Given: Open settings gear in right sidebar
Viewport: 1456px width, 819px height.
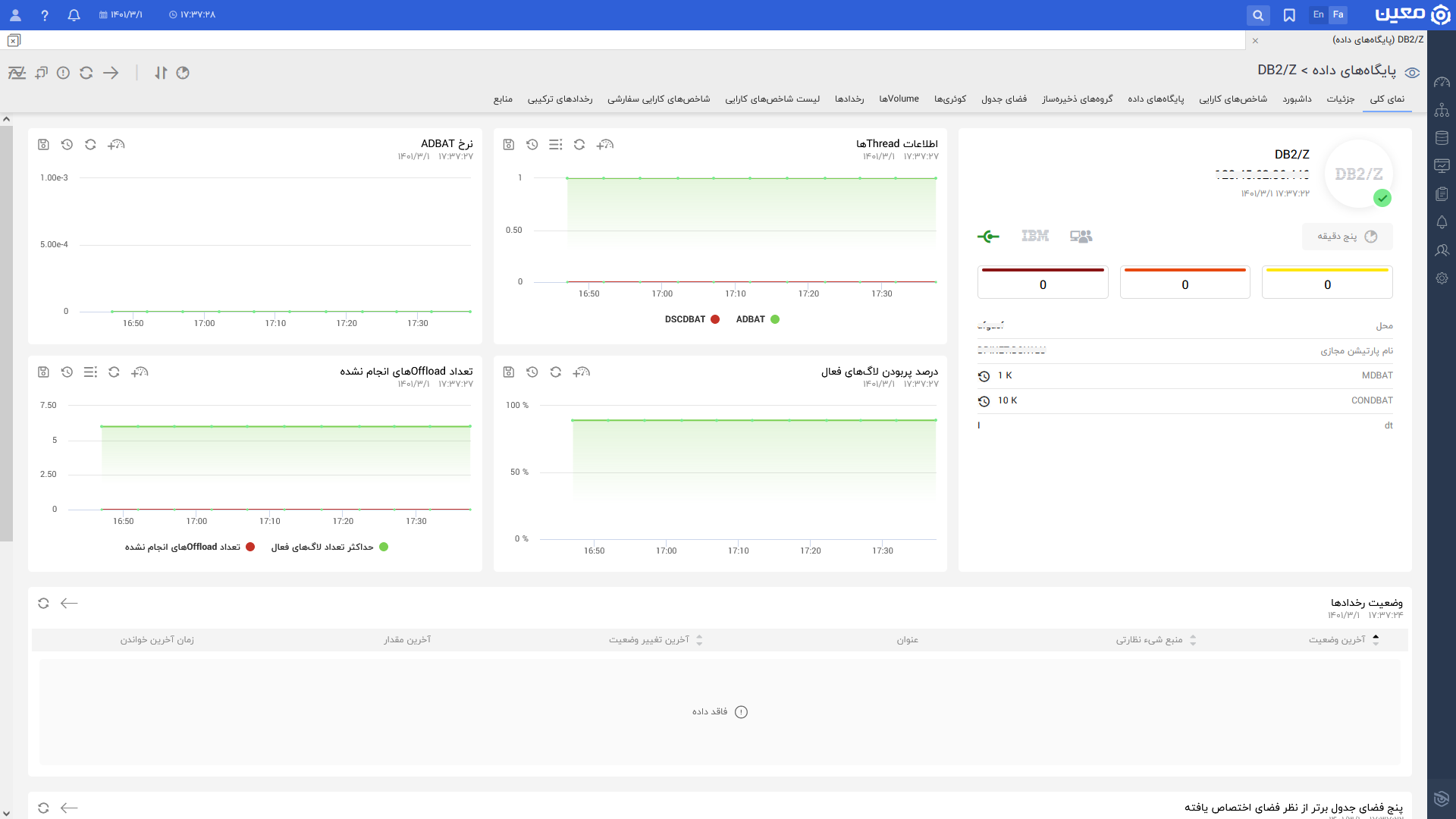Looking at the screenshot, I should (x=1442, y=278).
